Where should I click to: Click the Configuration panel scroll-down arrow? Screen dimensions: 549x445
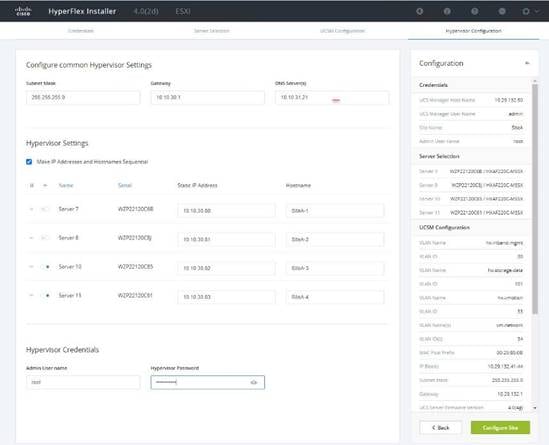(535, 408)
